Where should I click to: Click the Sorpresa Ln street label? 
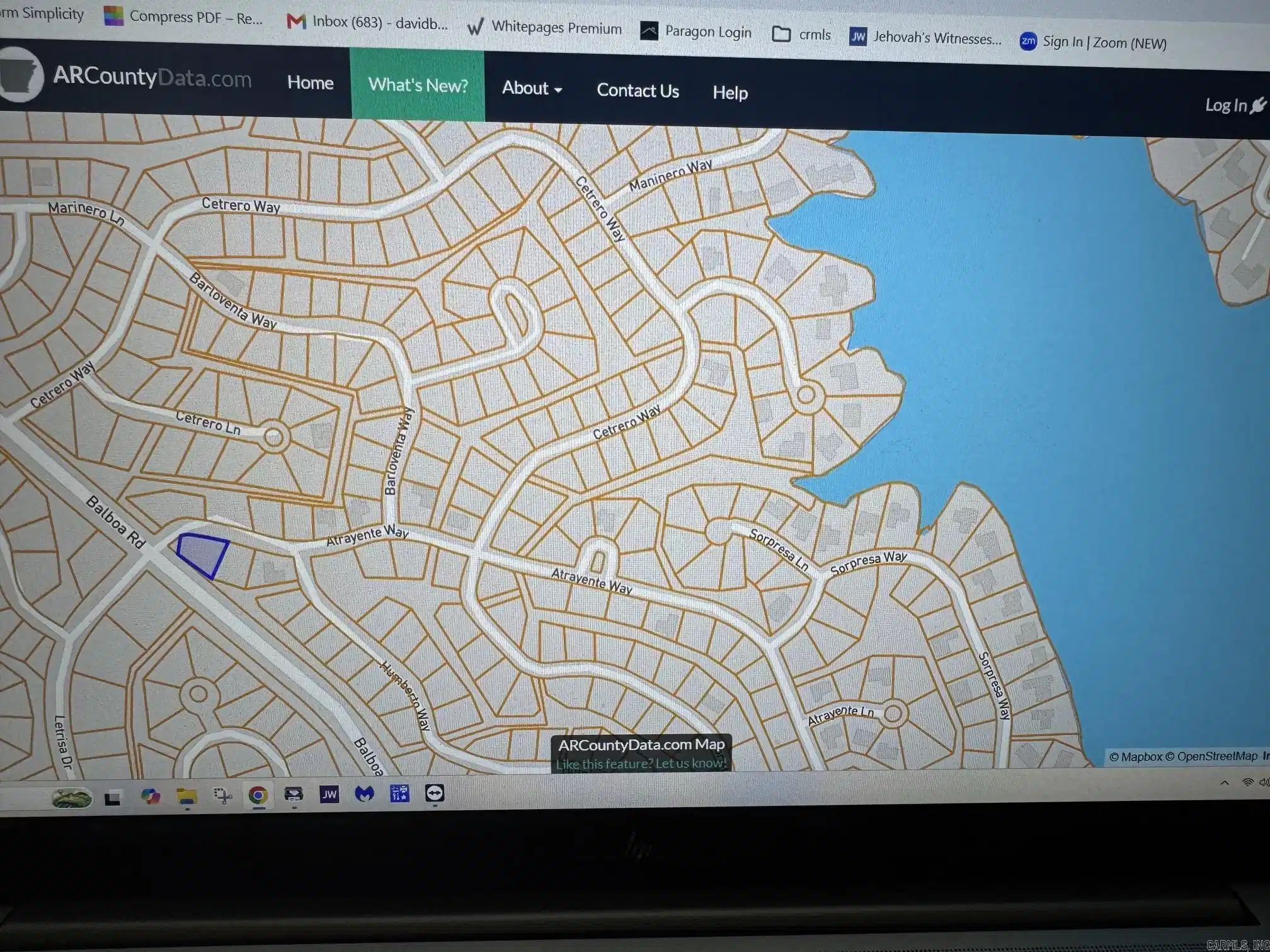779,550
